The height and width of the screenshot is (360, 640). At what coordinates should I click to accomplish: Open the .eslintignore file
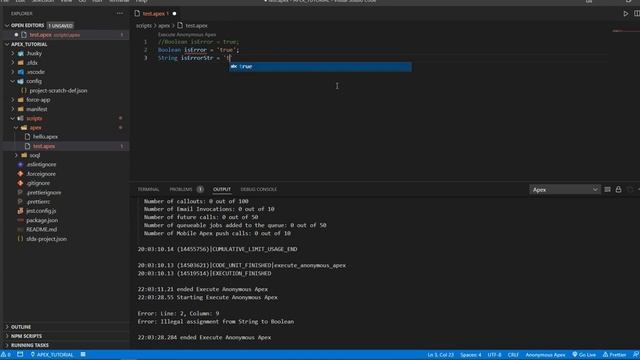coord(41,164)
